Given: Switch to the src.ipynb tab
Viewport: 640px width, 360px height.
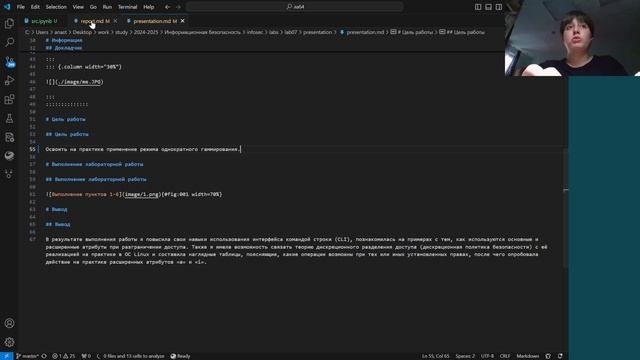Looking at the screenshot, I should 44,21.
